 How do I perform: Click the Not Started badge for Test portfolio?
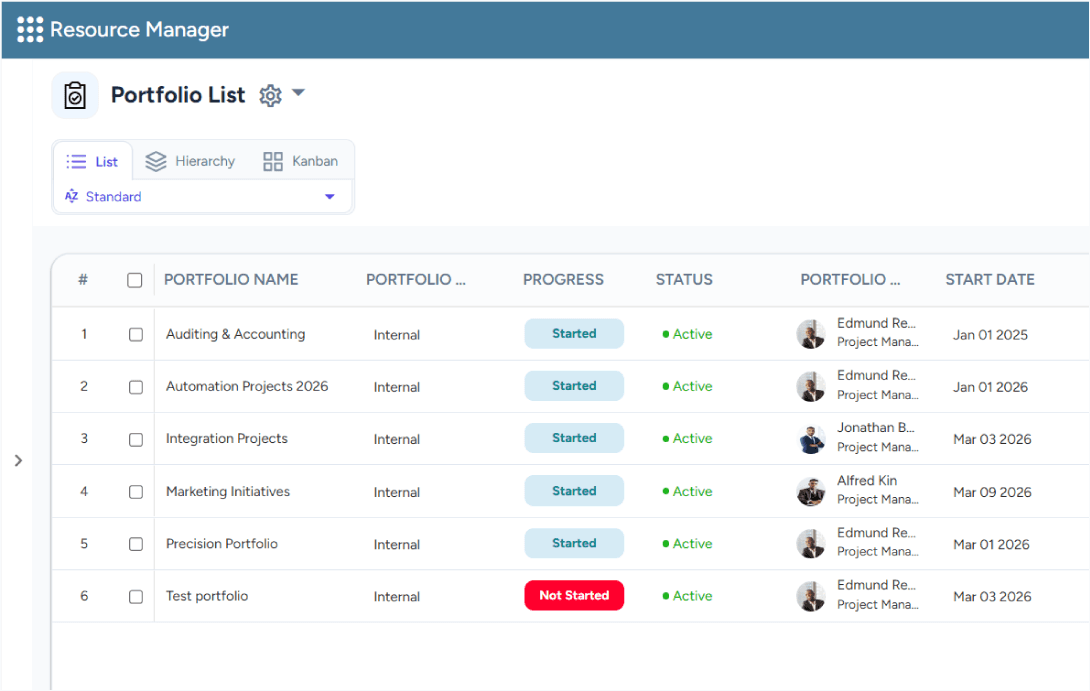tap(574, 596)
